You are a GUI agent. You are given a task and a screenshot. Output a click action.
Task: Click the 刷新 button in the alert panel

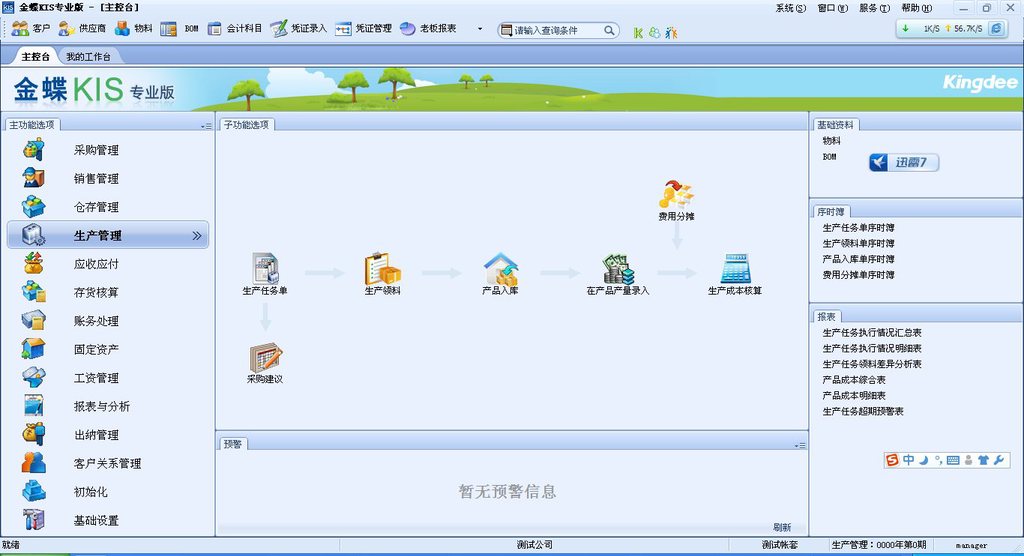pos(782,527)
